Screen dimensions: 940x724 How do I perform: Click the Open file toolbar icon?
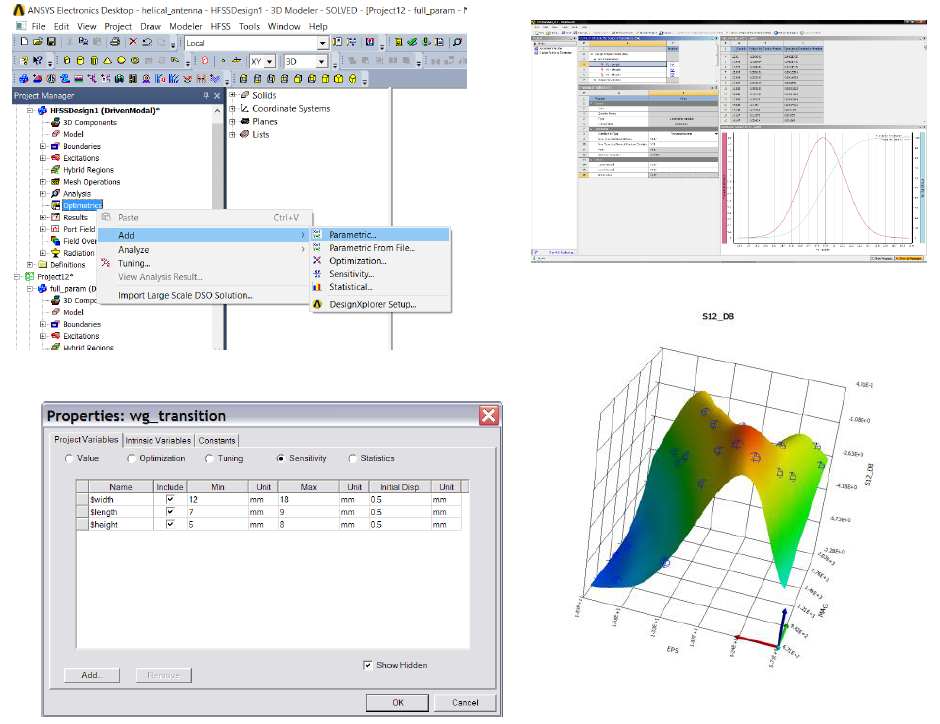click(x=38, y=42)
